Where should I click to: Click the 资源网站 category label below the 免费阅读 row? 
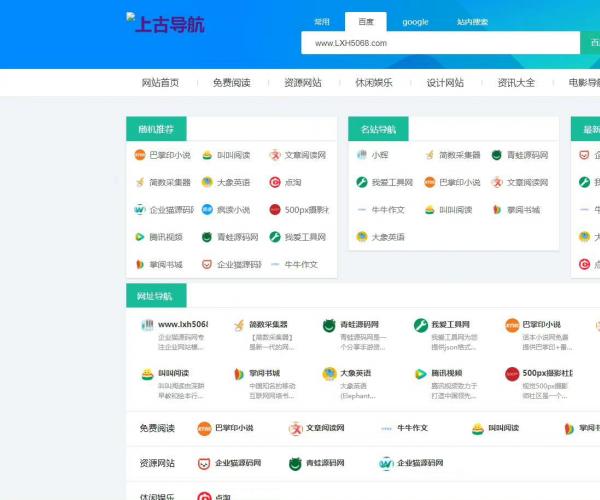[157, 463]
